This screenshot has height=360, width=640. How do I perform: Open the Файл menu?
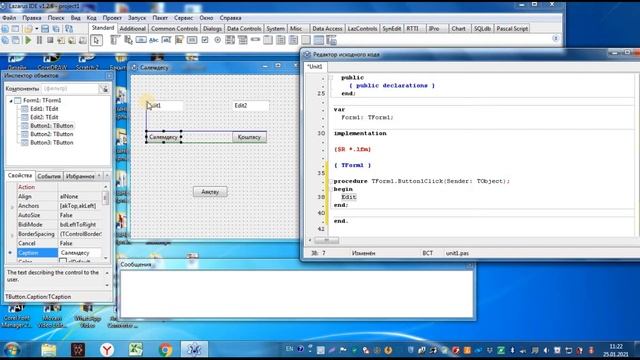coord(9,18)
